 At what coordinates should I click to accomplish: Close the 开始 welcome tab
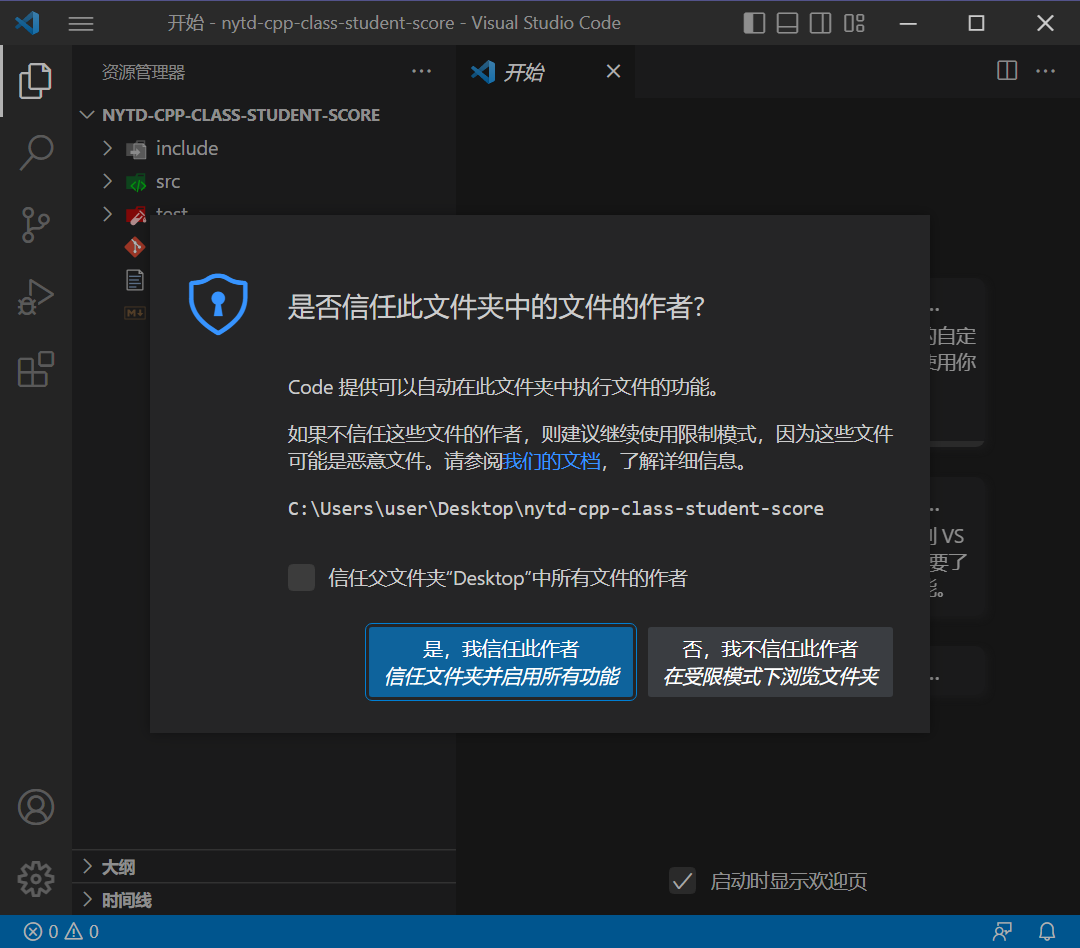point(614,71)
